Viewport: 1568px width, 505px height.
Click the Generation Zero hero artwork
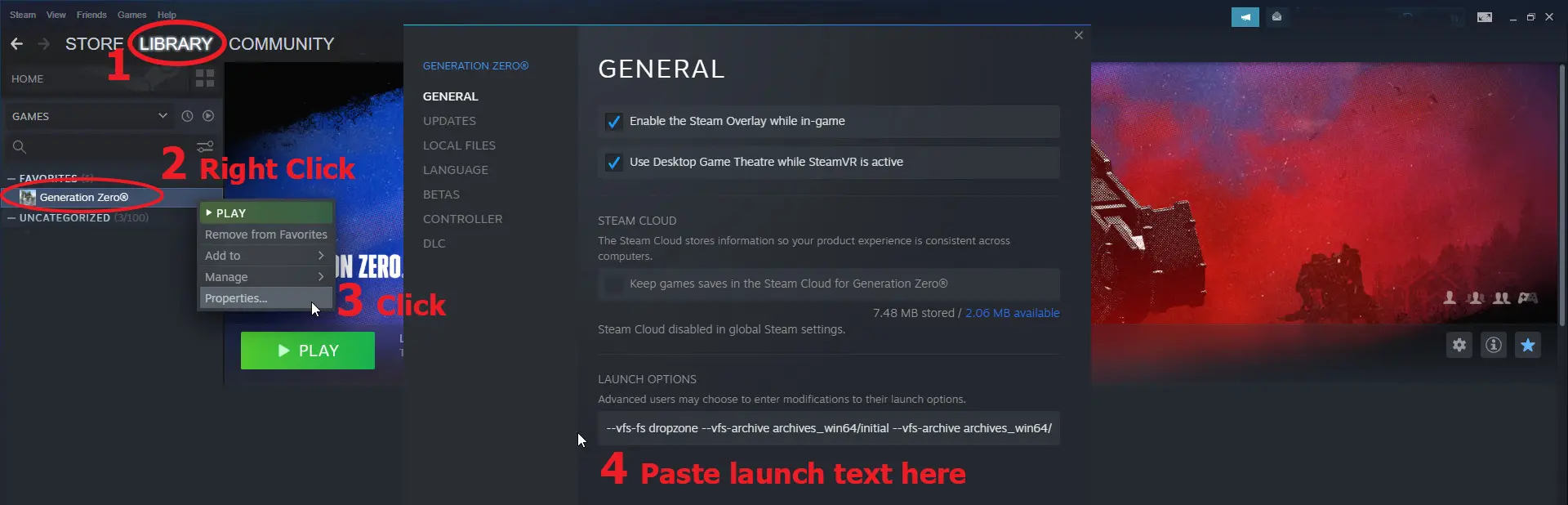(1323, 194)
